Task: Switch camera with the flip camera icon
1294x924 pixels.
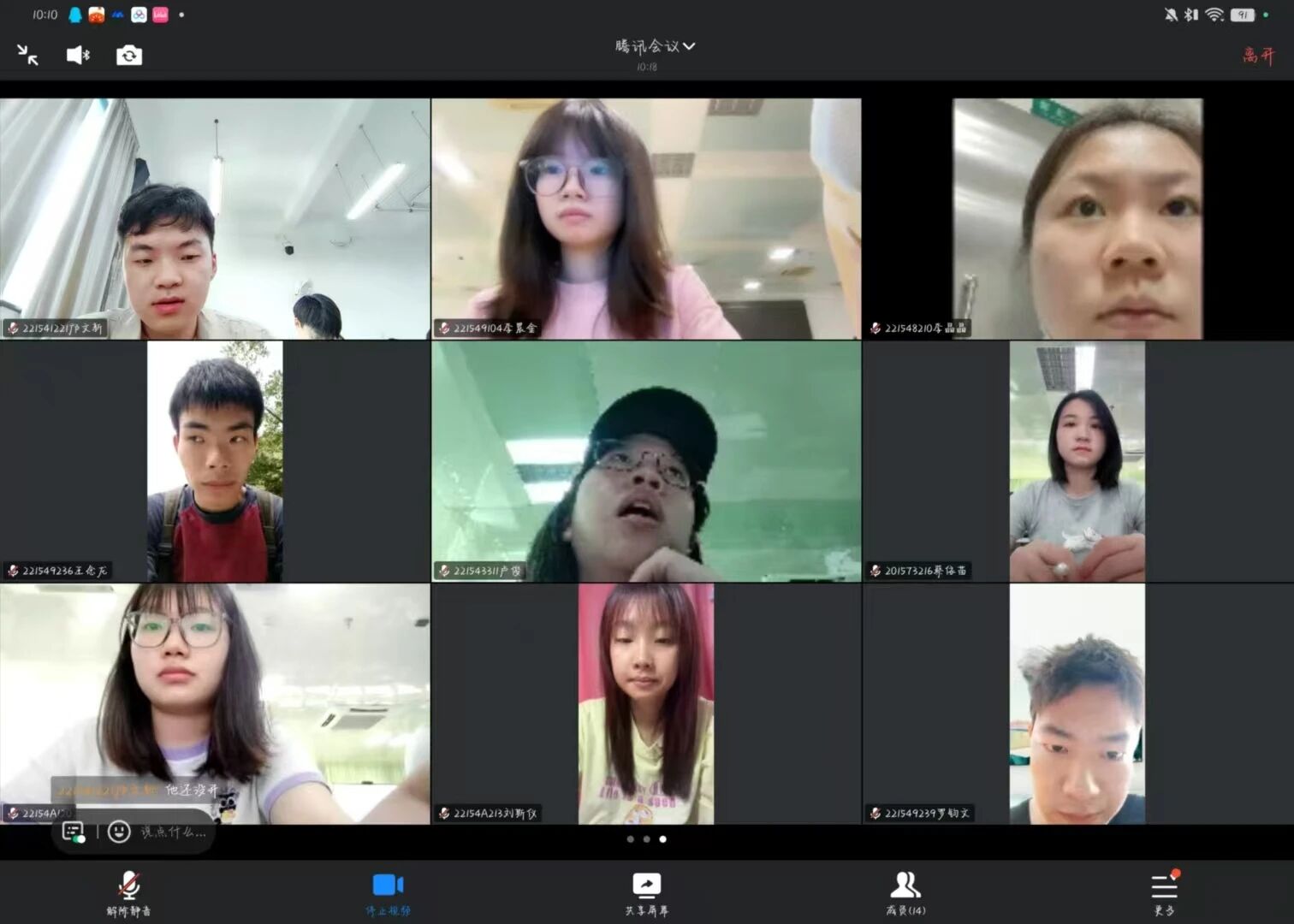Action: [129, 56]
